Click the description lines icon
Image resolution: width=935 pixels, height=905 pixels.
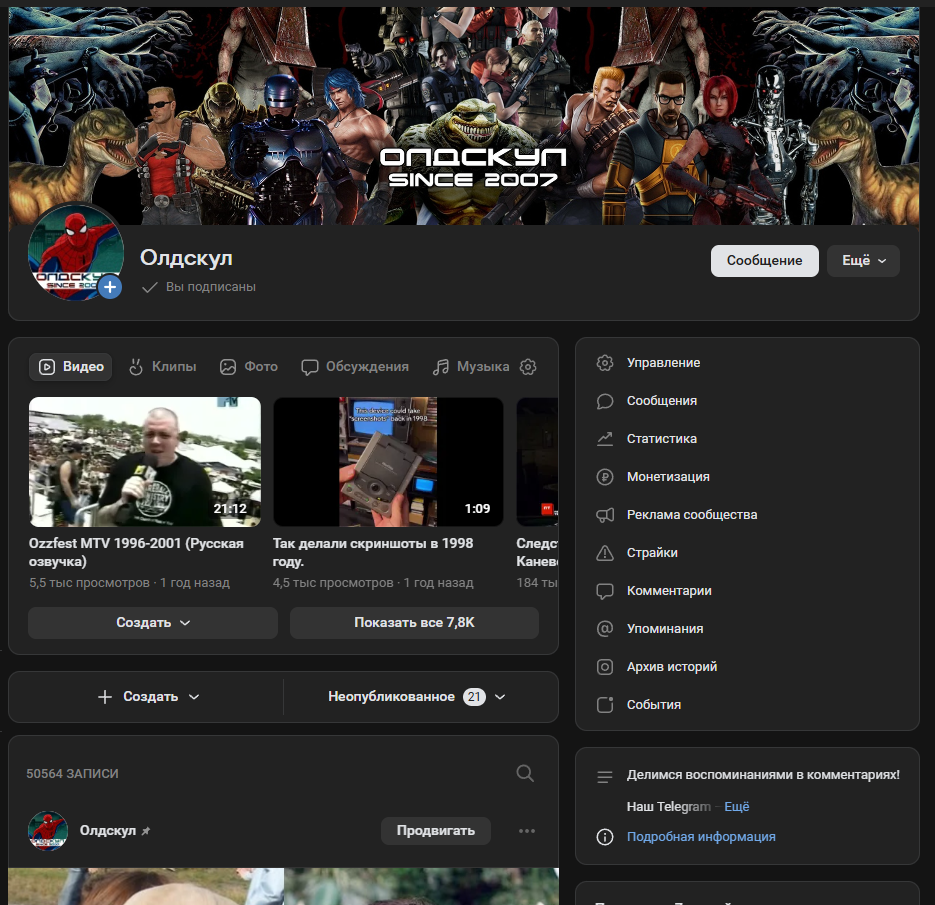click(605, 777)
